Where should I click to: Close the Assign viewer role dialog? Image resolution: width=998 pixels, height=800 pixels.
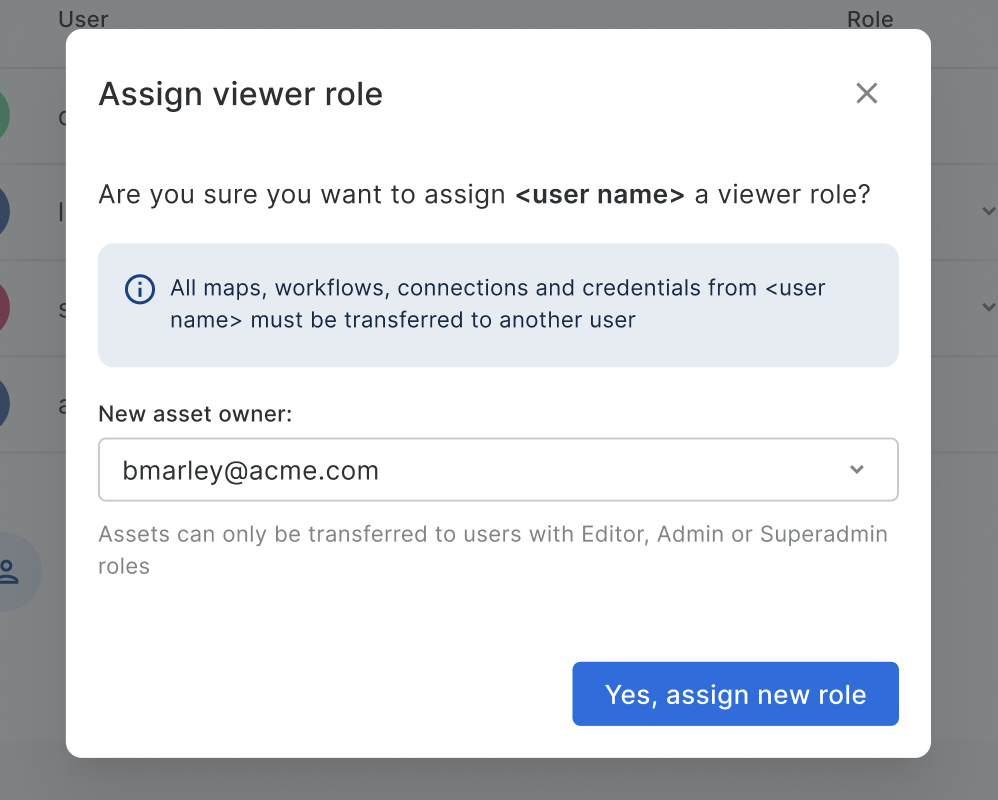coord(866,94)
